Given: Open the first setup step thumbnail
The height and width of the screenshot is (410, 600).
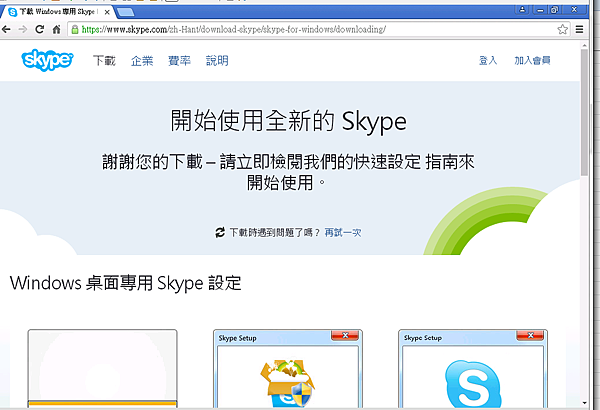Looking at the screenshot, I should click(103, 369).
